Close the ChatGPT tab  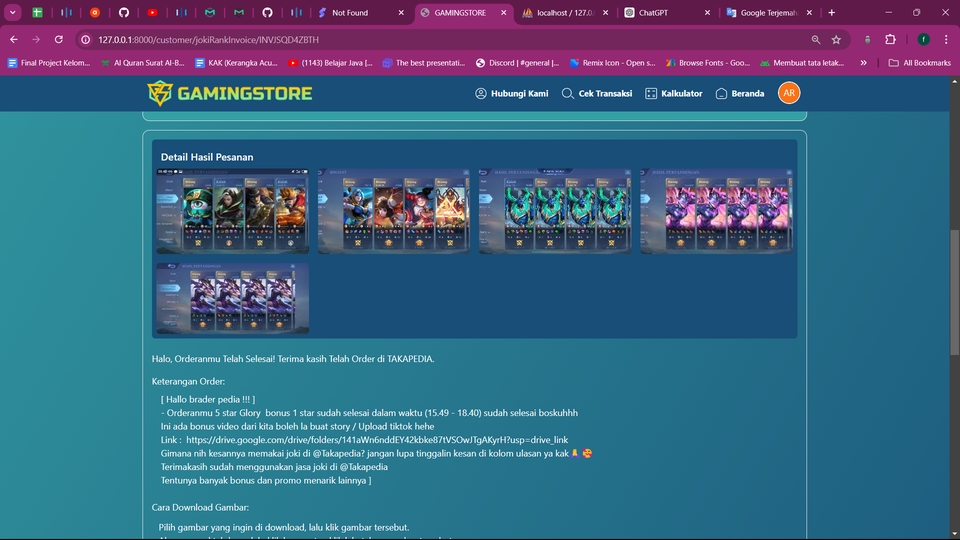707,12
